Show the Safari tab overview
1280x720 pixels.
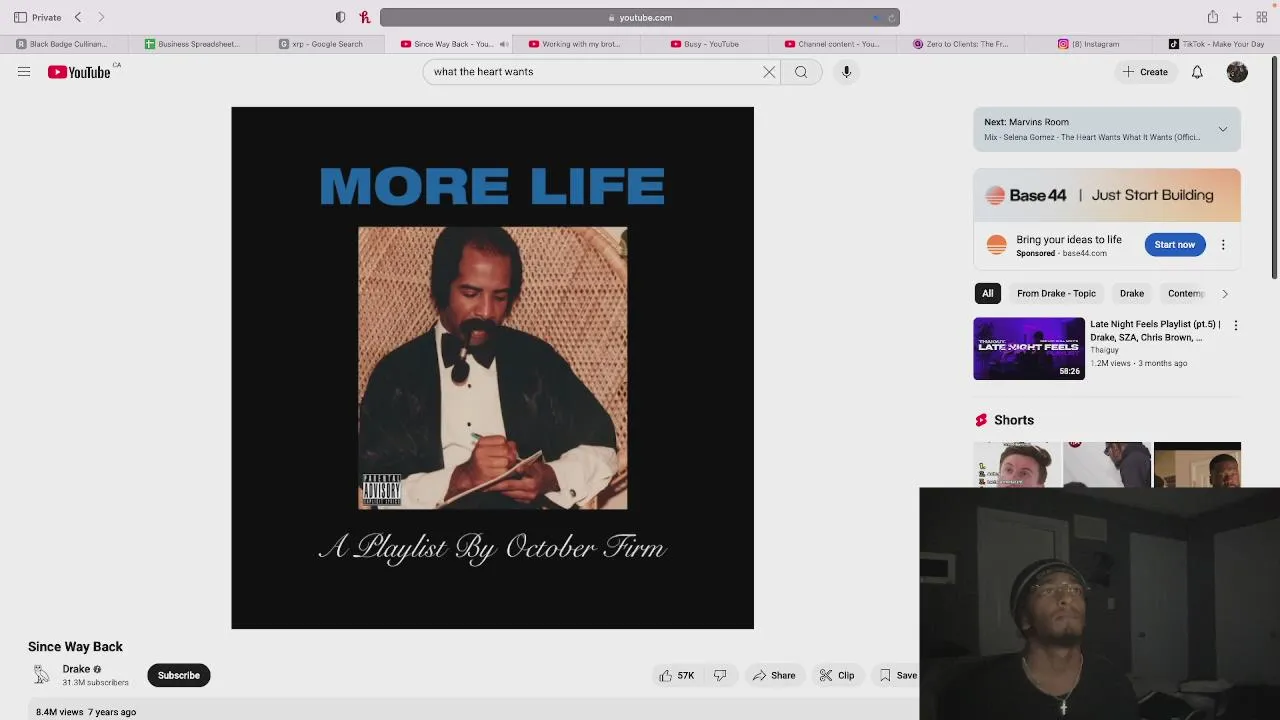(1262, 17)
